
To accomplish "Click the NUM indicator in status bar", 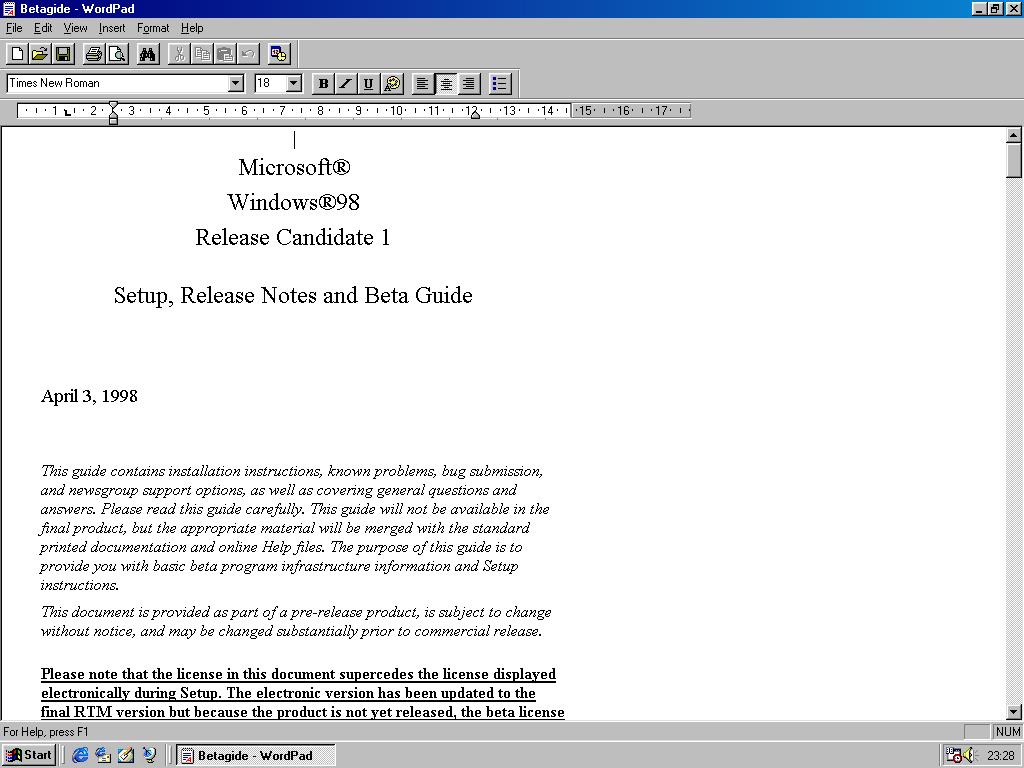I will coord(1008,731).
